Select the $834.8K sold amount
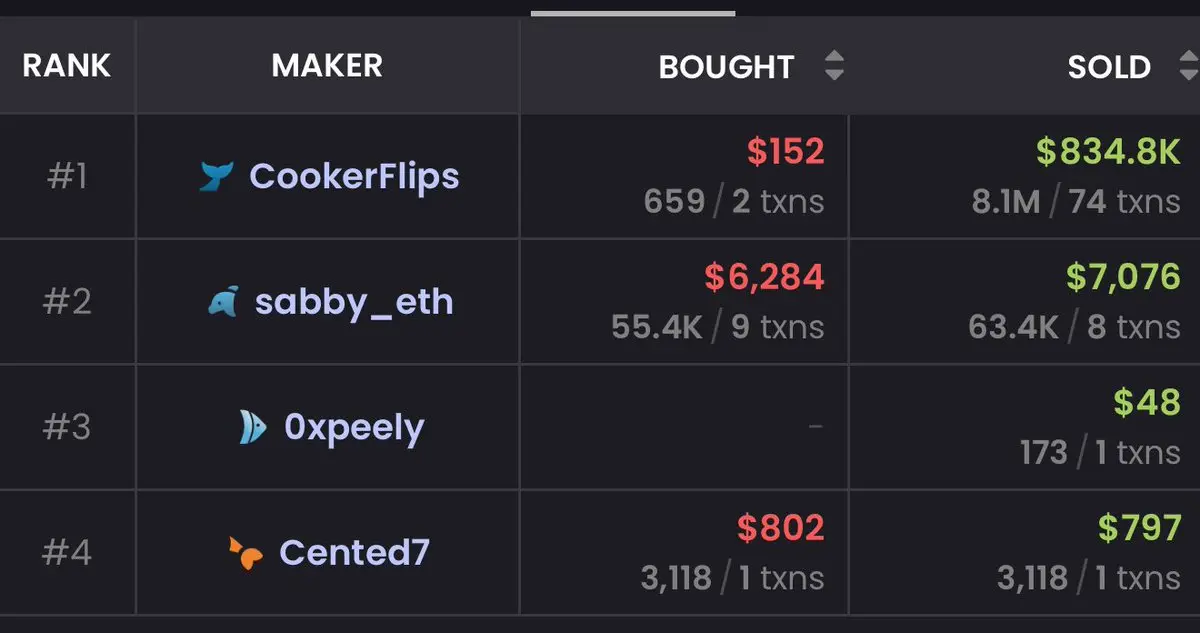1200x633 pixels. pyautogui.click(x=1108, y=152)
